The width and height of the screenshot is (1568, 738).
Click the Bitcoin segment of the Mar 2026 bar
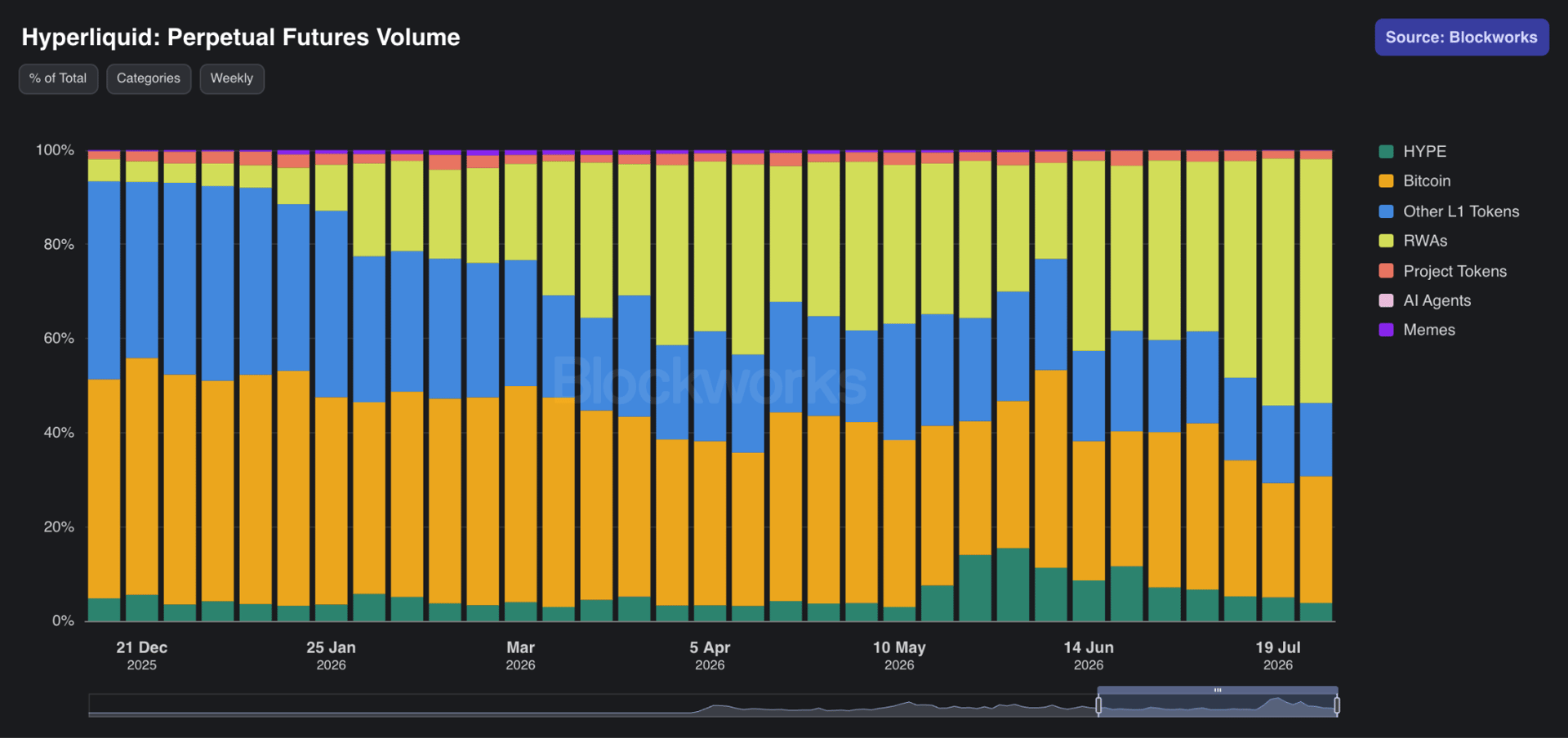[x=521, y=494]
